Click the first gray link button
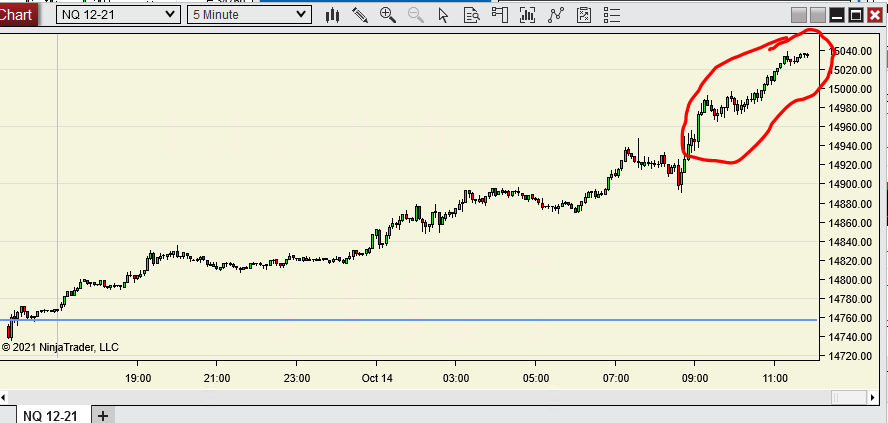Screen dimensions: 888x423 (799, 15)
